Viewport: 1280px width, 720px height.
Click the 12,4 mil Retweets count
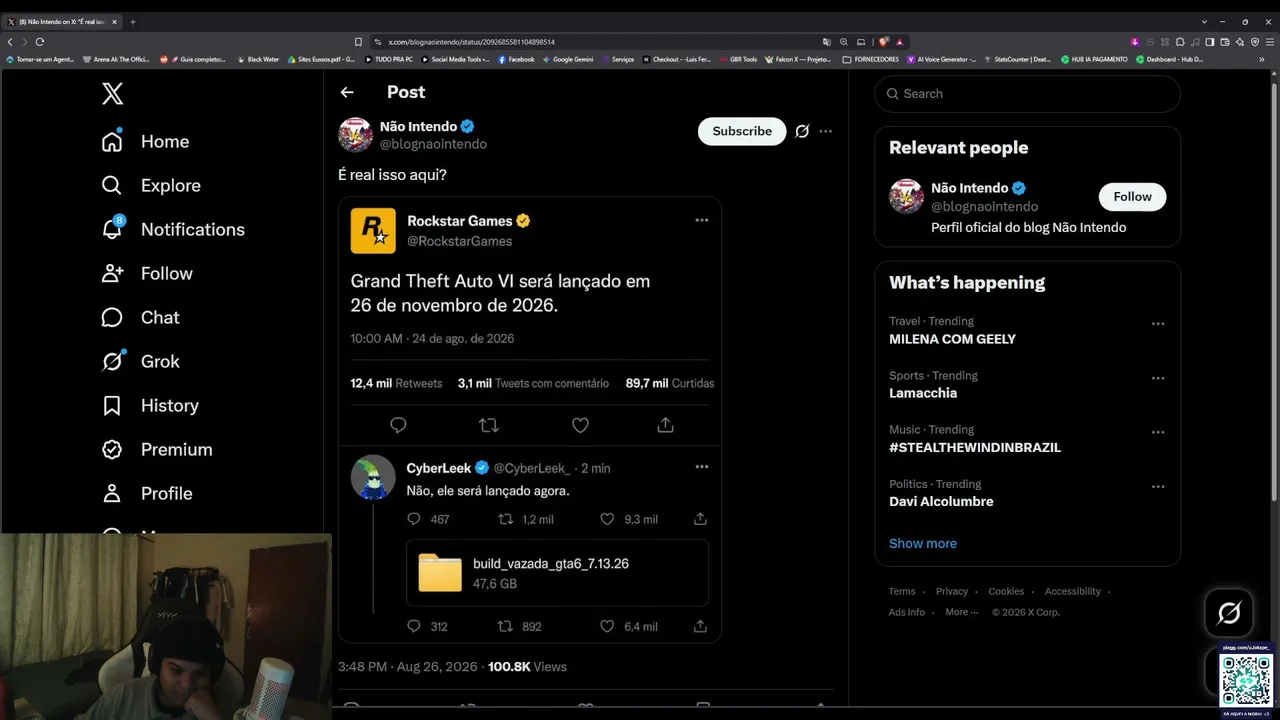[x=396, y=383]
